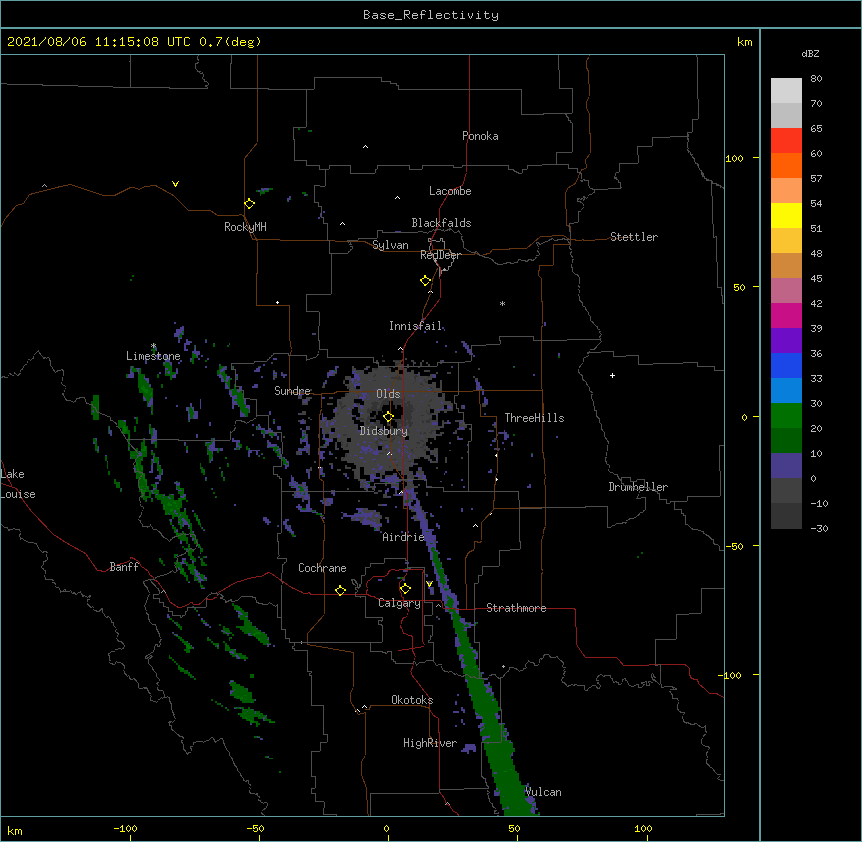Screen dimensions: 862x842
Task: Select the green 30 dBZ color swatch
Action: (786, 416)
